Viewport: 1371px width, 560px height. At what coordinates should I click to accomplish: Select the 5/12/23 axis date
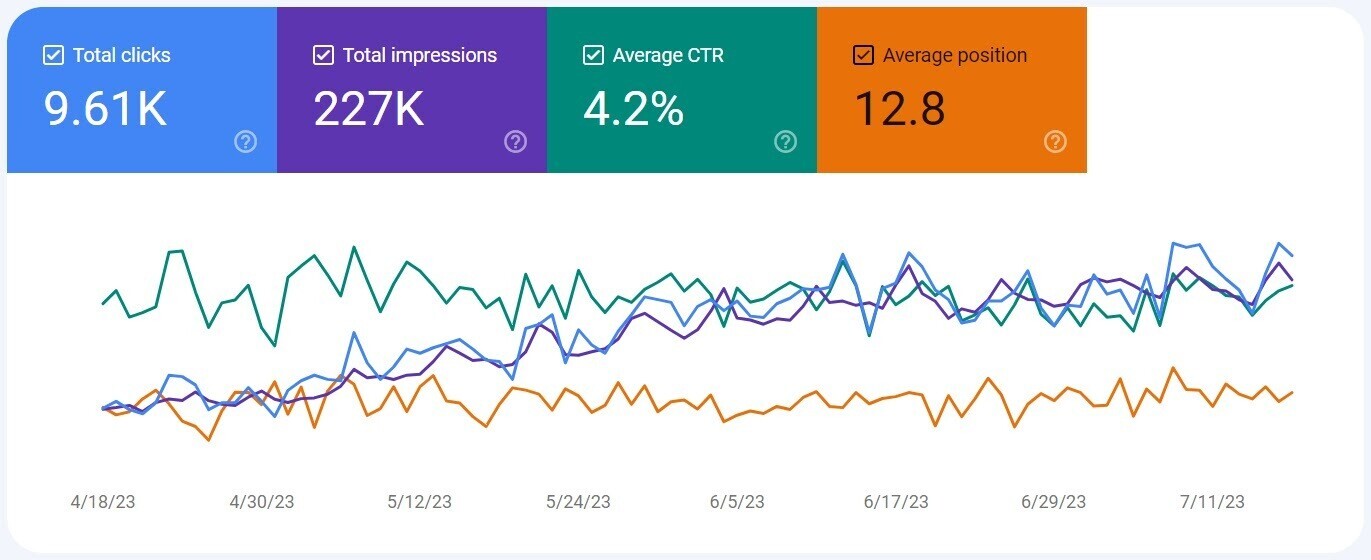420,502
